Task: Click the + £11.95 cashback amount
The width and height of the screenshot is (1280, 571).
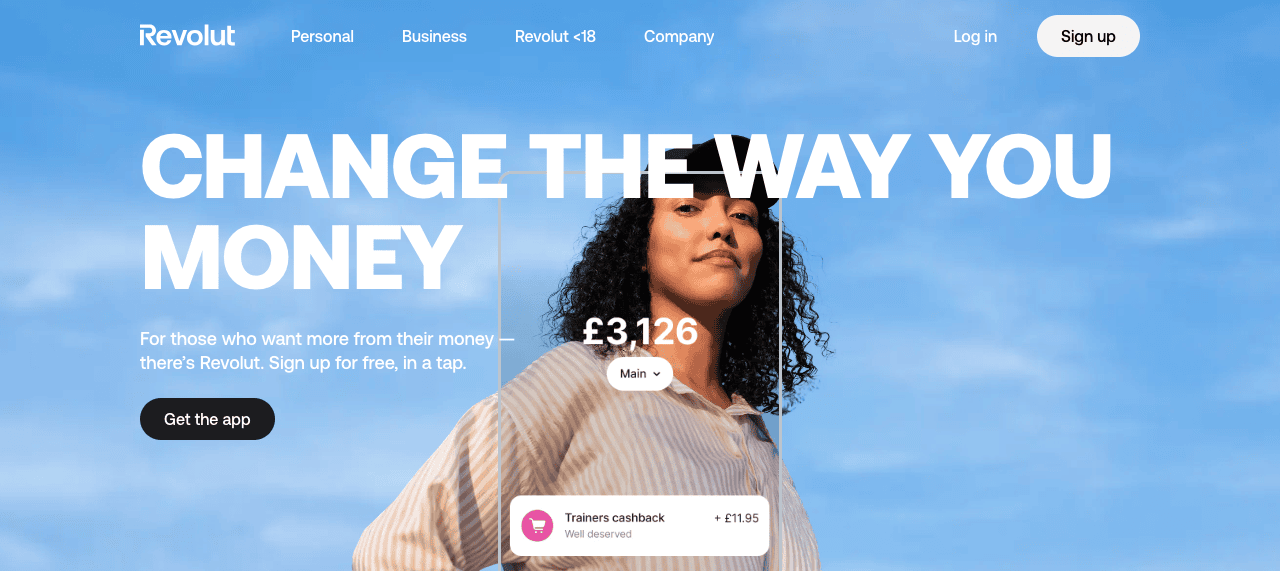Action: pyautogui.click(x=736, y=518)
